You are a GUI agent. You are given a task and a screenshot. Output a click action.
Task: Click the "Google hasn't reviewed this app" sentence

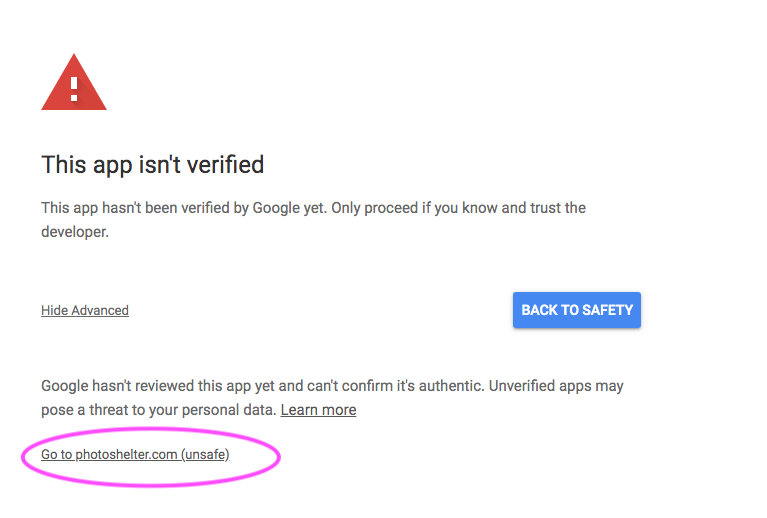(x=263, y=386)
